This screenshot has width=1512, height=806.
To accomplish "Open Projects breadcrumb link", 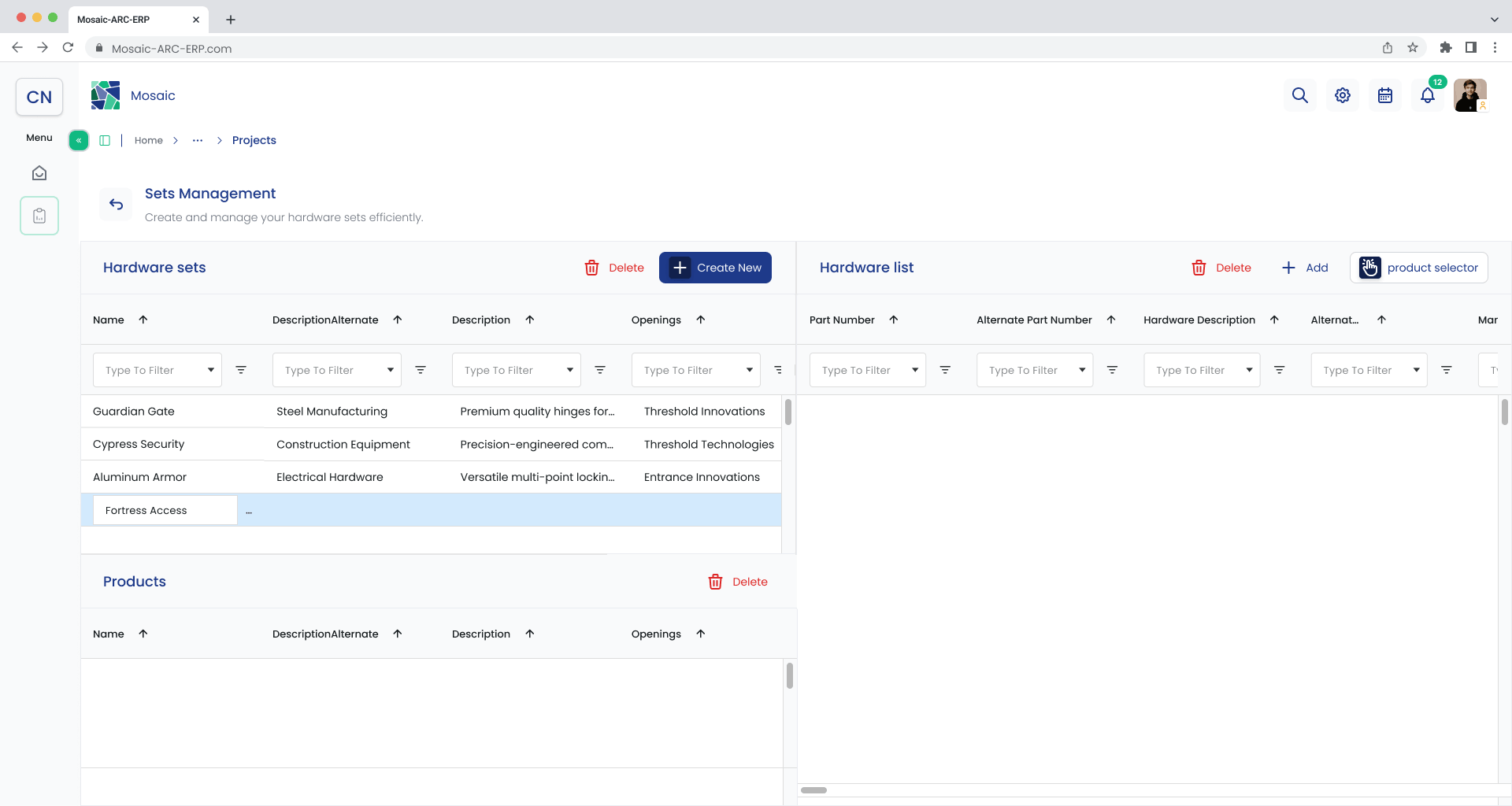I will [254, 140].
